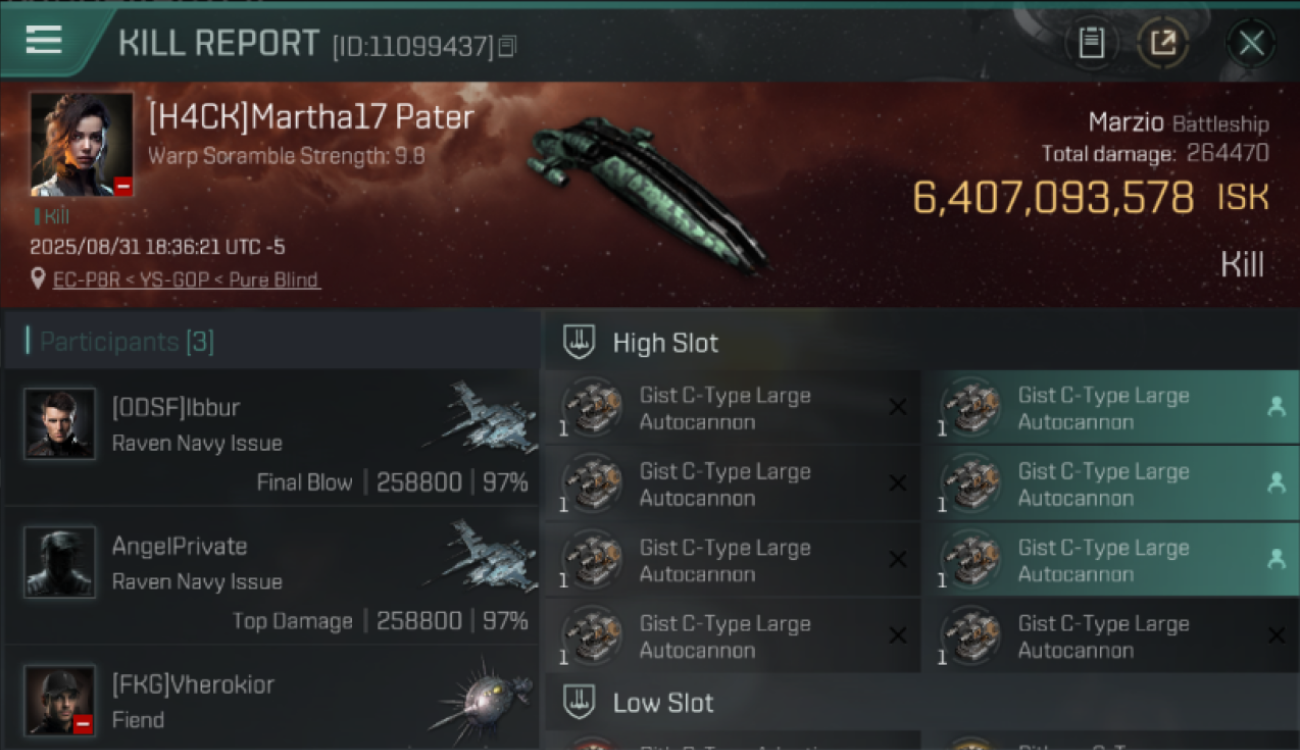The width and height of the screenshot is (1300, 750).
Task: Select the AngelPrivate participant entry
Action: point(271,576)
